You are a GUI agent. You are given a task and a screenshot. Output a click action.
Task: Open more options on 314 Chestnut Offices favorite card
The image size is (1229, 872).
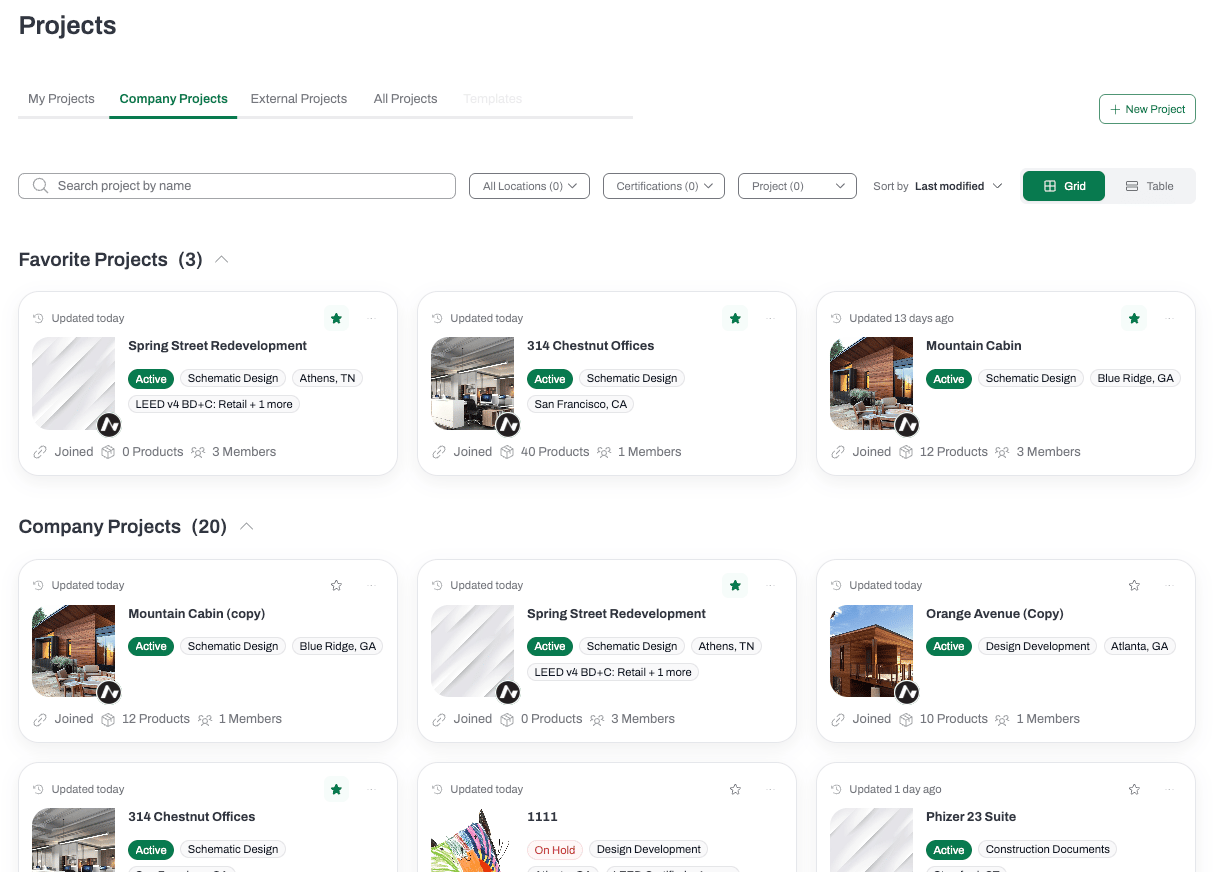(770, 318)
